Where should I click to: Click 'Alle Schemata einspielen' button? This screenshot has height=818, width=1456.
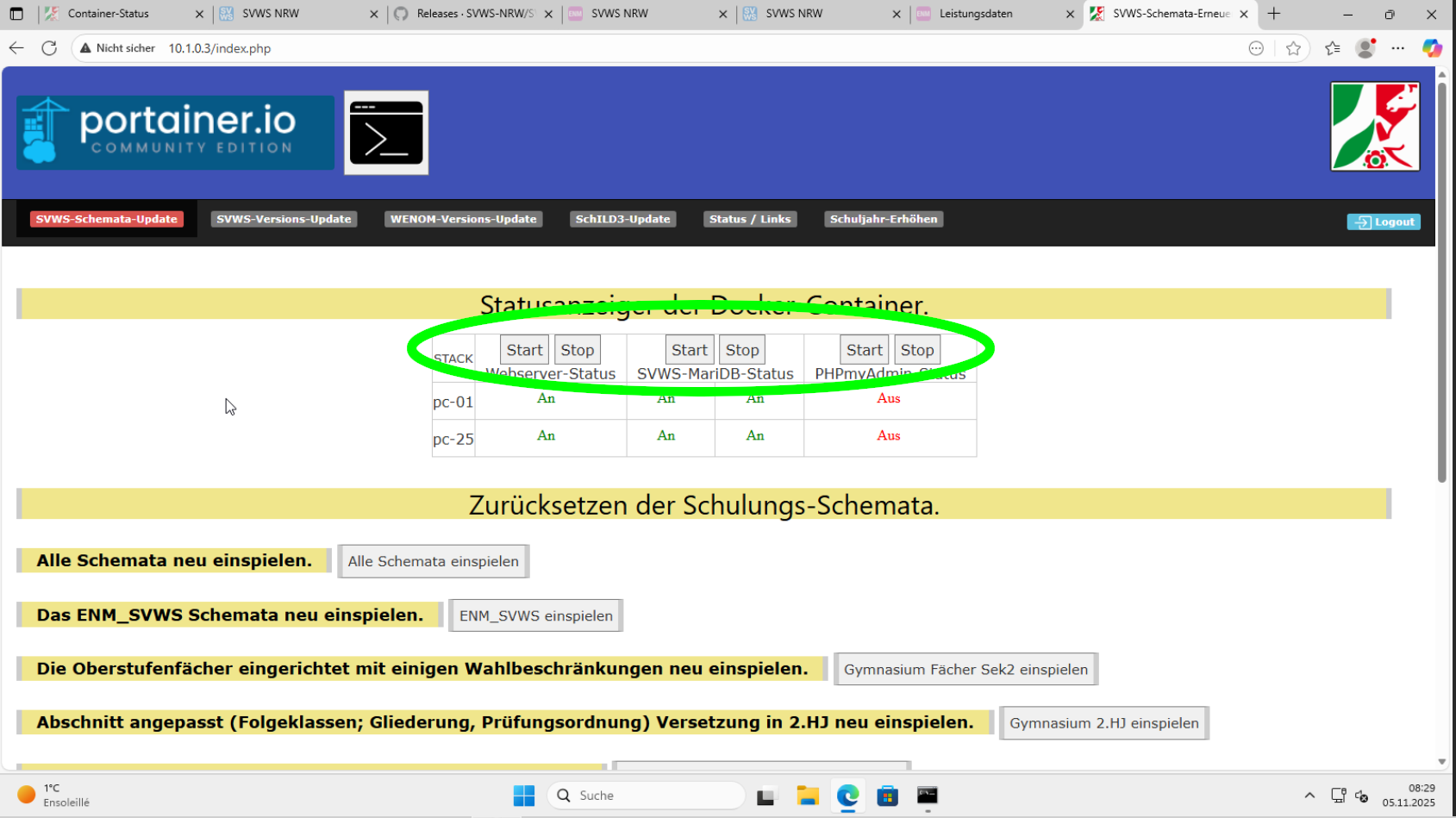click(x=434, y=561)
